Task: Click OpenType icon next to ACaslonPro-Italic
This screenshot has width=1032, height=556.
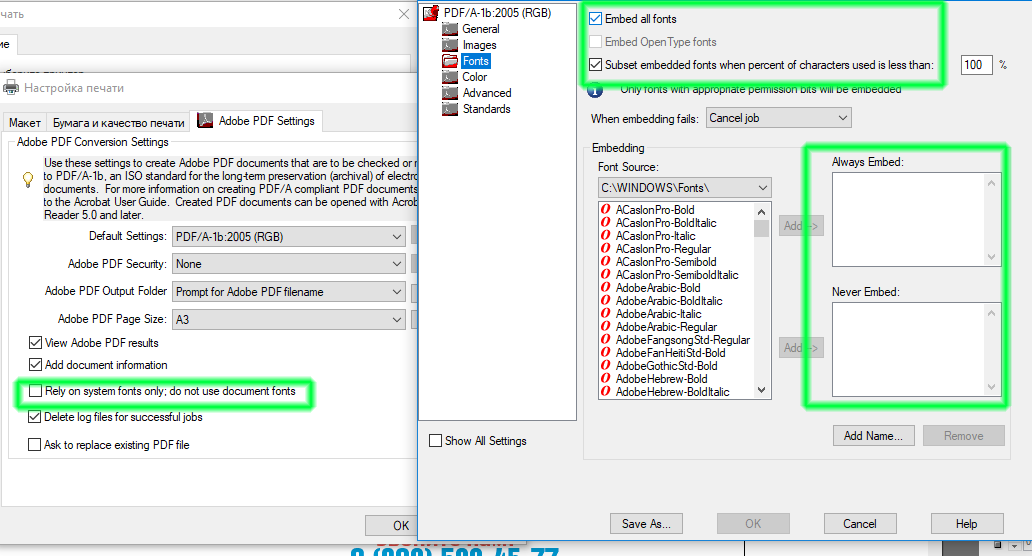Action: [606, 236]
